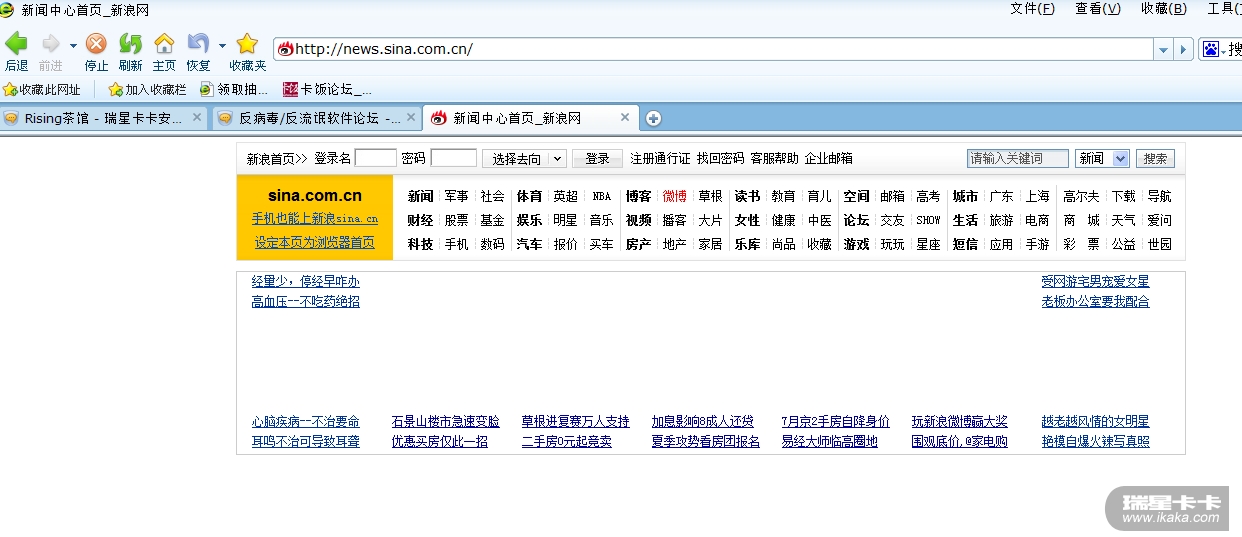Click the 找回密码 link
Image resolution: width=1242 pixels, height=537 pixels.
click(720, 158)
